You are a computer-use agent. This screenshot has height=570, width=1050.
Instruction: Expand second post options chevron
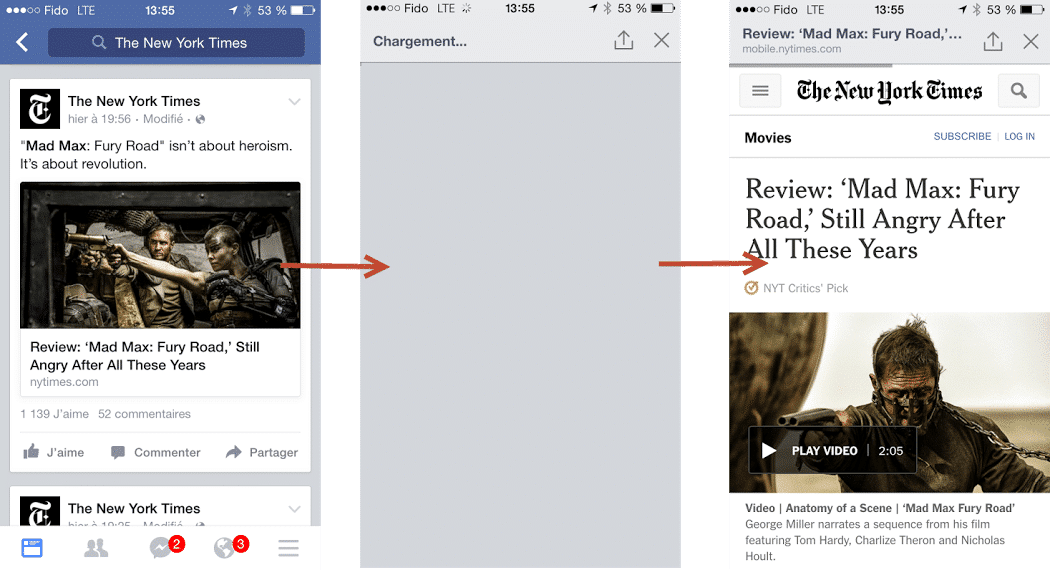[294, 509]
